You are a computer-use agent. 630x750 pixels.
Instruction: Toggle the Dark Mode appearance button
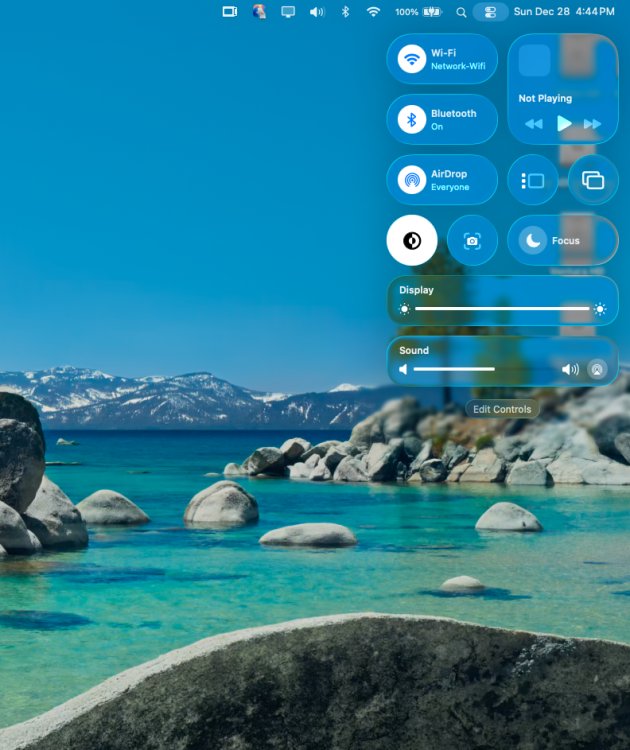point(412,240)
